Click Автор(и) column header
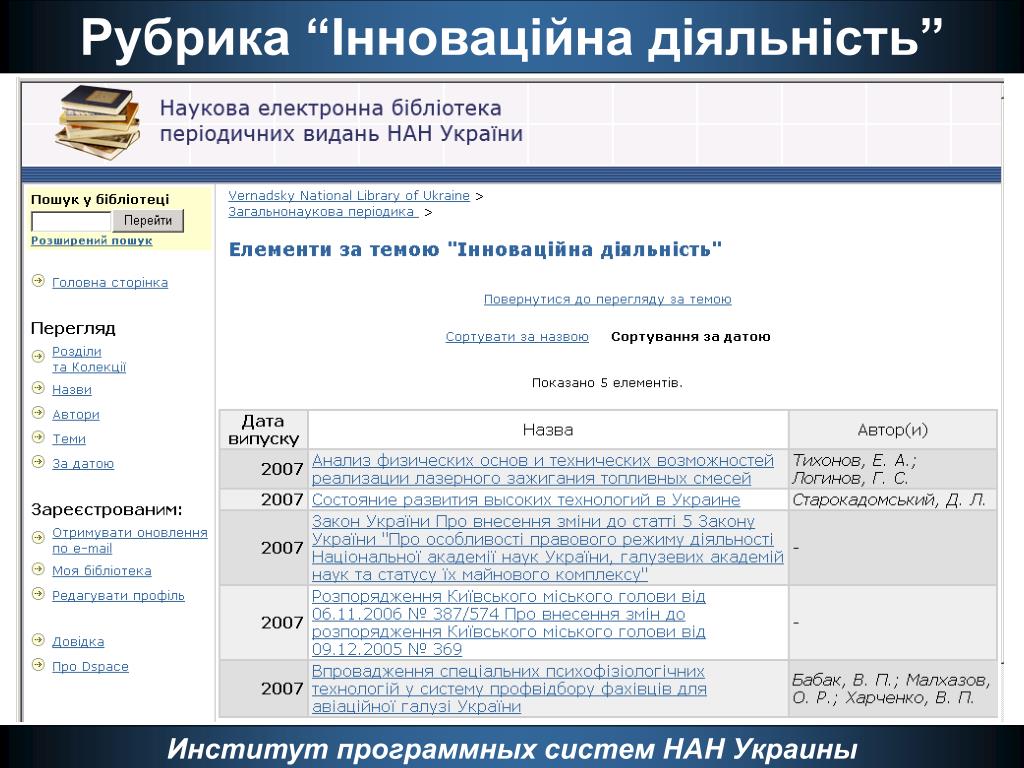Screen dimensions: 1024x768 point(893,430)
